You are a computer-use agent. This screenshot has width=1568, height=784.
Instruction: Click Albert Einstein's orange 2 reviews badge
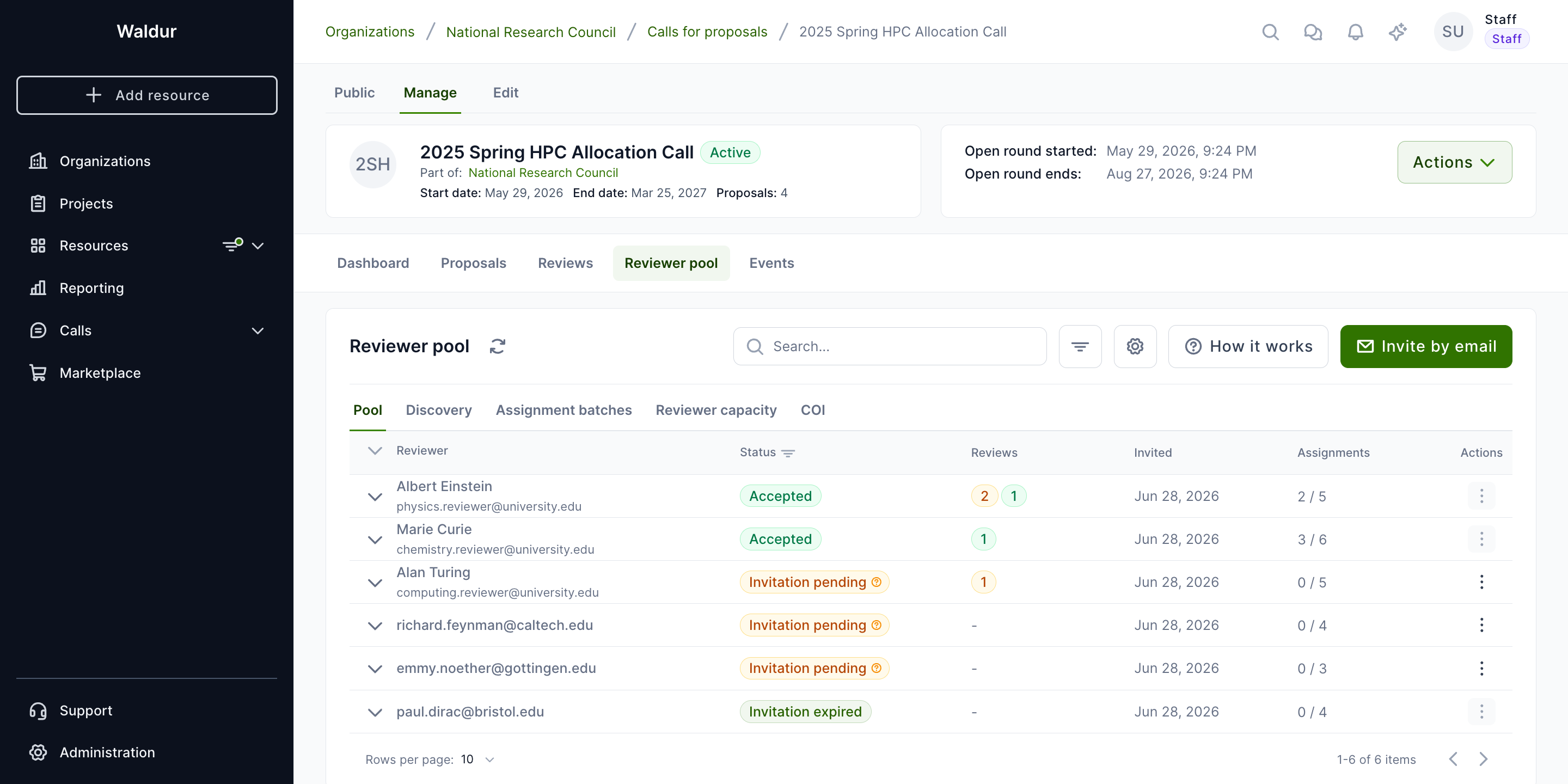click(984, 496)
